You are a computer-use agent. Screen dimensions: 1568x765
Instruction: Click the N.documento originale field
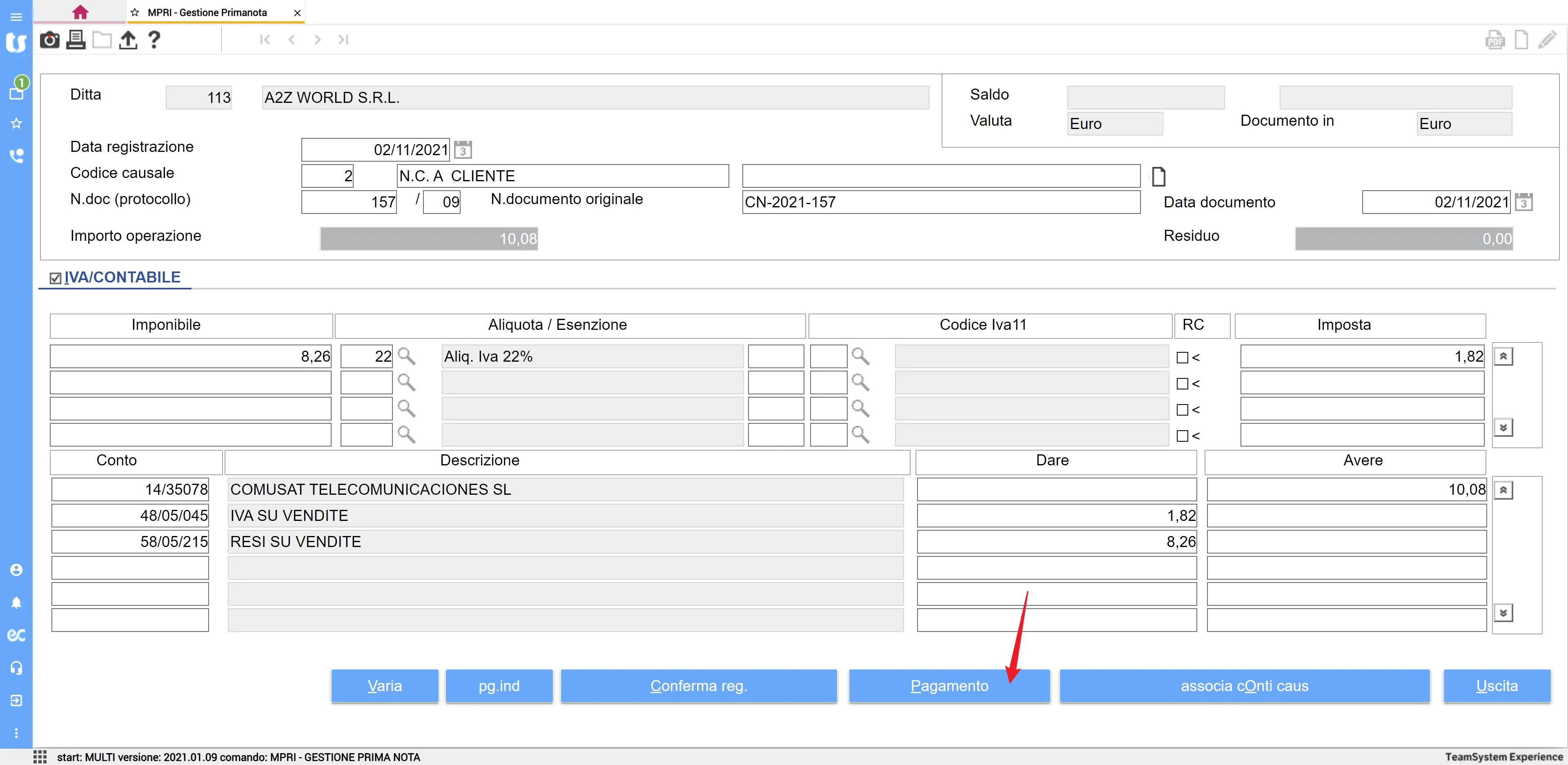940,202
